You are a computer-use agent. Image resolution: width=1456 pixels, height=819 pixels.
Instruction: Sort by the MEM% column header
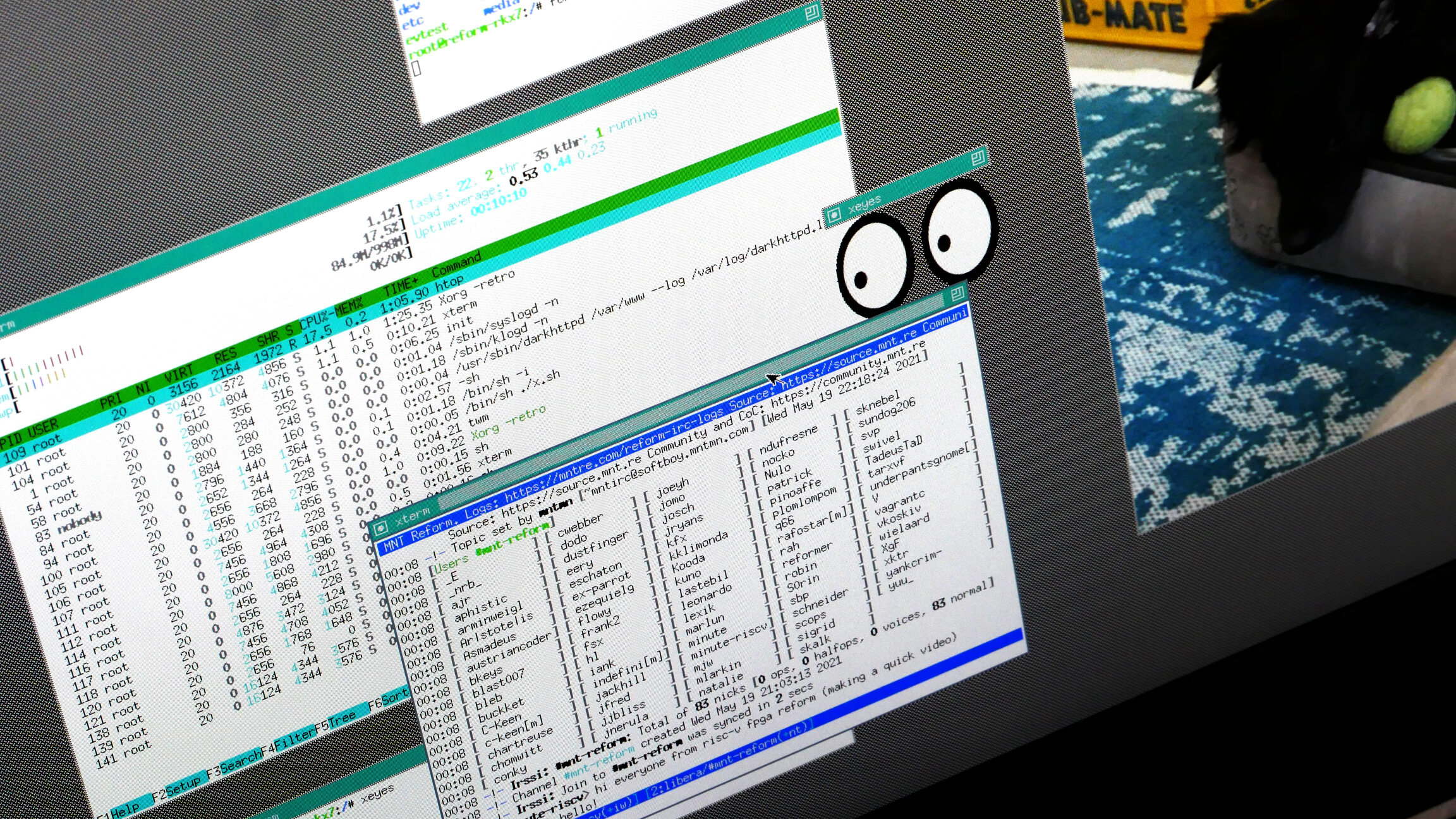click(x=349, y=309)
